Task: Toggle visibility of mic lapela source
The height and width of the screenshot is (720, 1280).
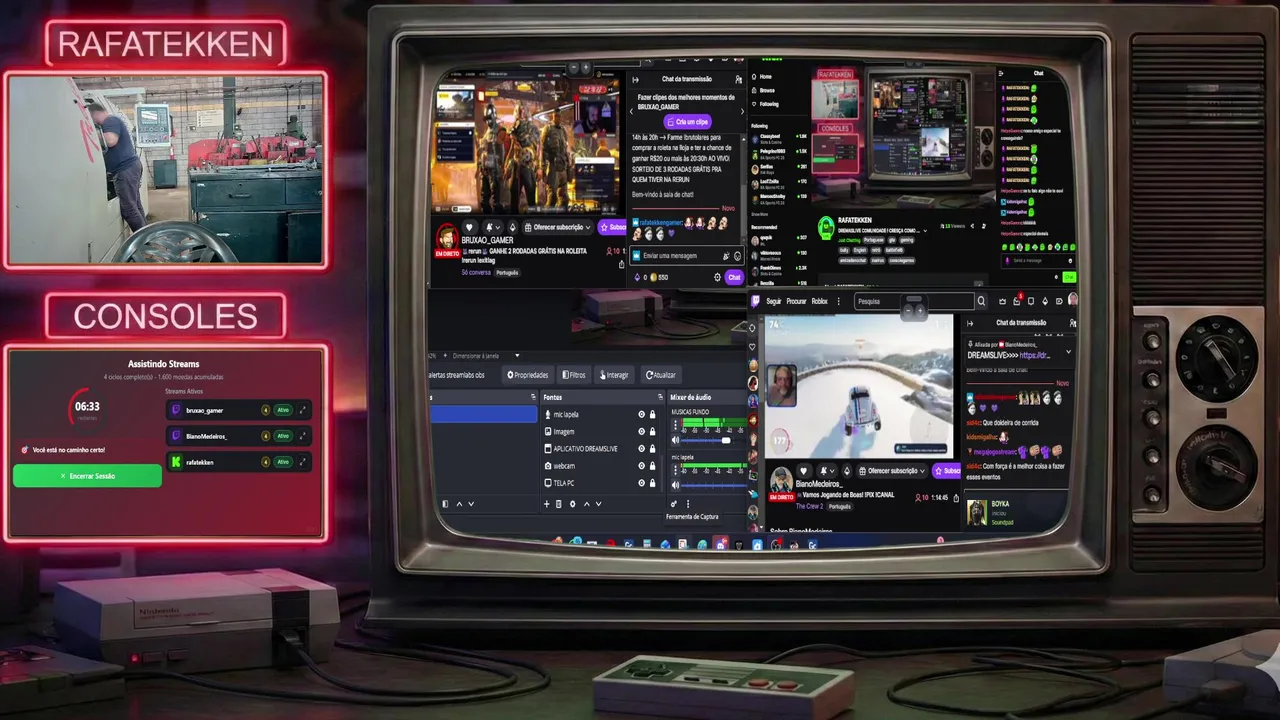Action: click(642, 414)
